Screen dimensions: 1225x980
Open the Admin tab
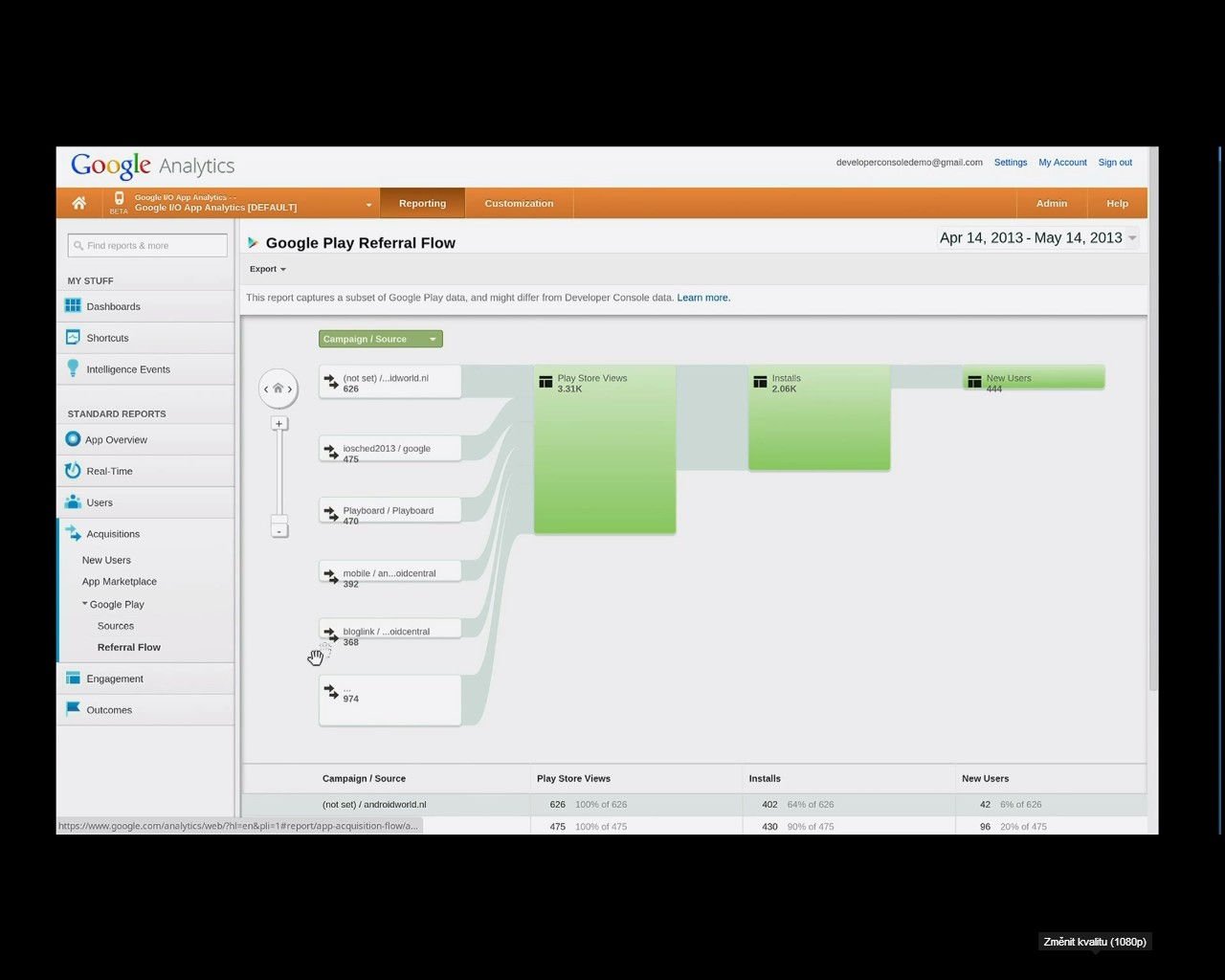coord(1051,203)
